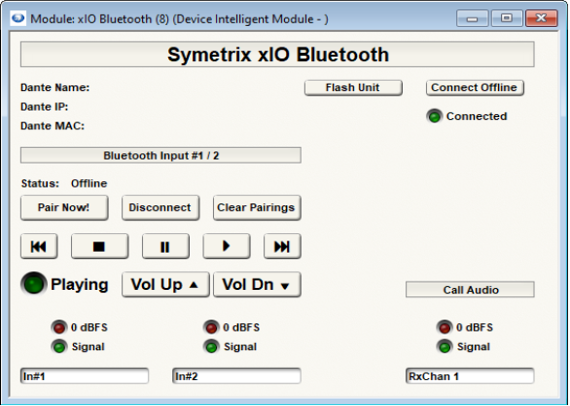Disconnect the Bluetooth device
The height and width of the screenshot is (406, 570).
click(x=160, y=208)
